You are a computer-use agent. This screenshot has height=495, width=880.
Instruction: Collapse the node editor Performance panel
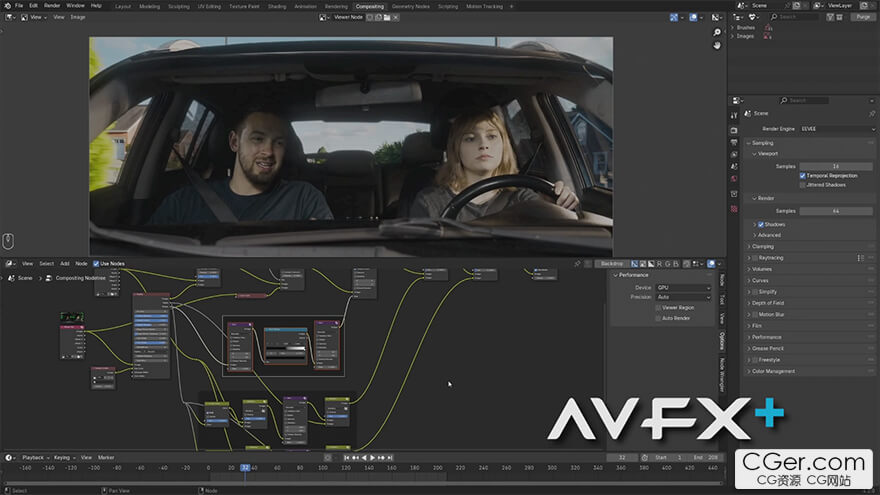616,275
